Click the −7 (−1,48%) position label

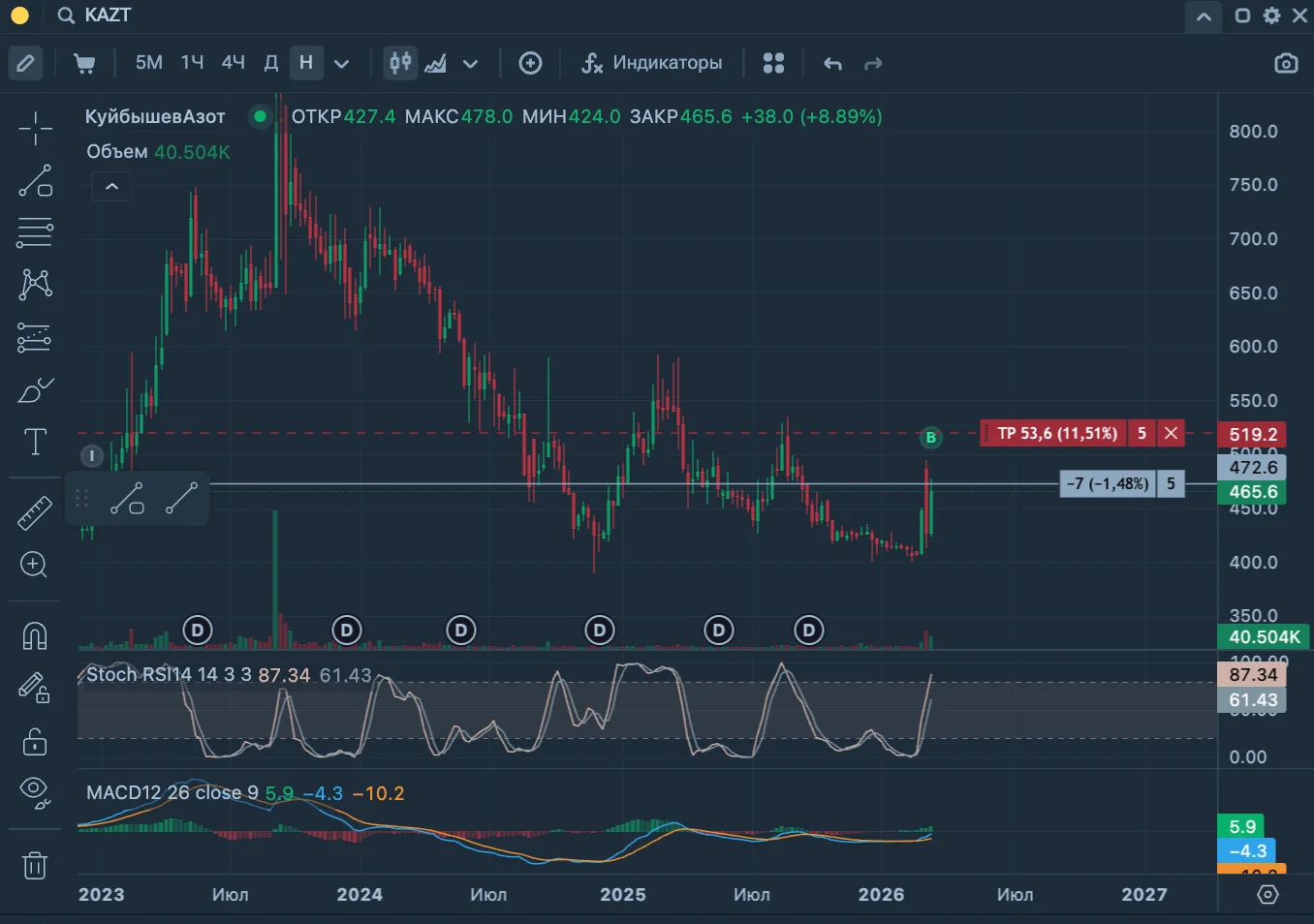click(1108, 483)
